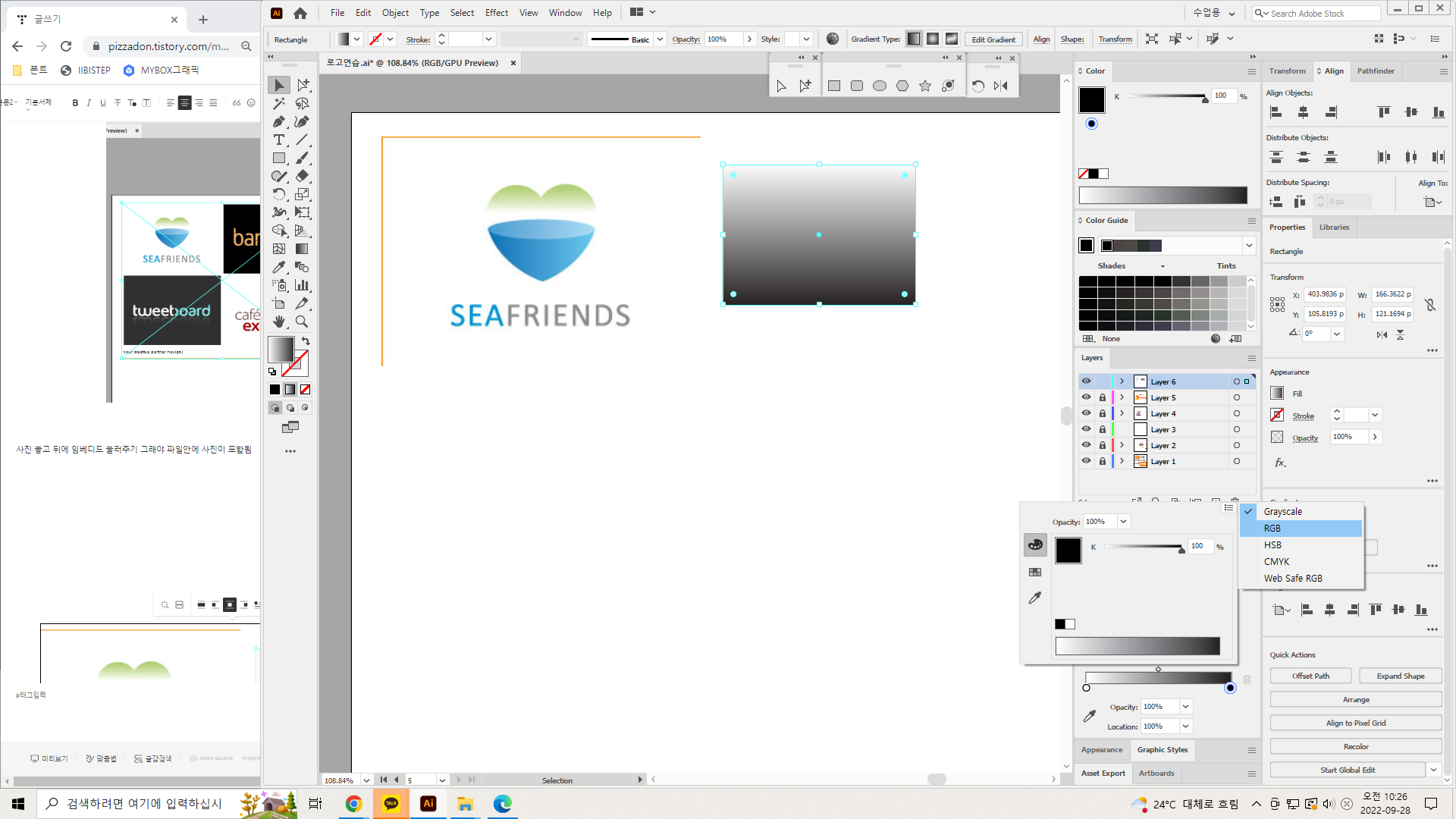The height and width of the screenshot is (819, 1456).
Task: Unlock Layer 3 lock icon
Action: [x=1103, y=429]
